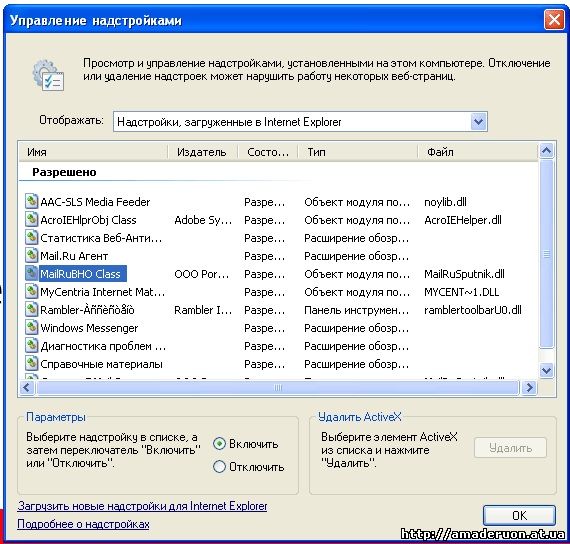This screenshot has width=570, height=544.
Task: Click the horizontal scrollbar right arrow
Action: coord(529,388)
